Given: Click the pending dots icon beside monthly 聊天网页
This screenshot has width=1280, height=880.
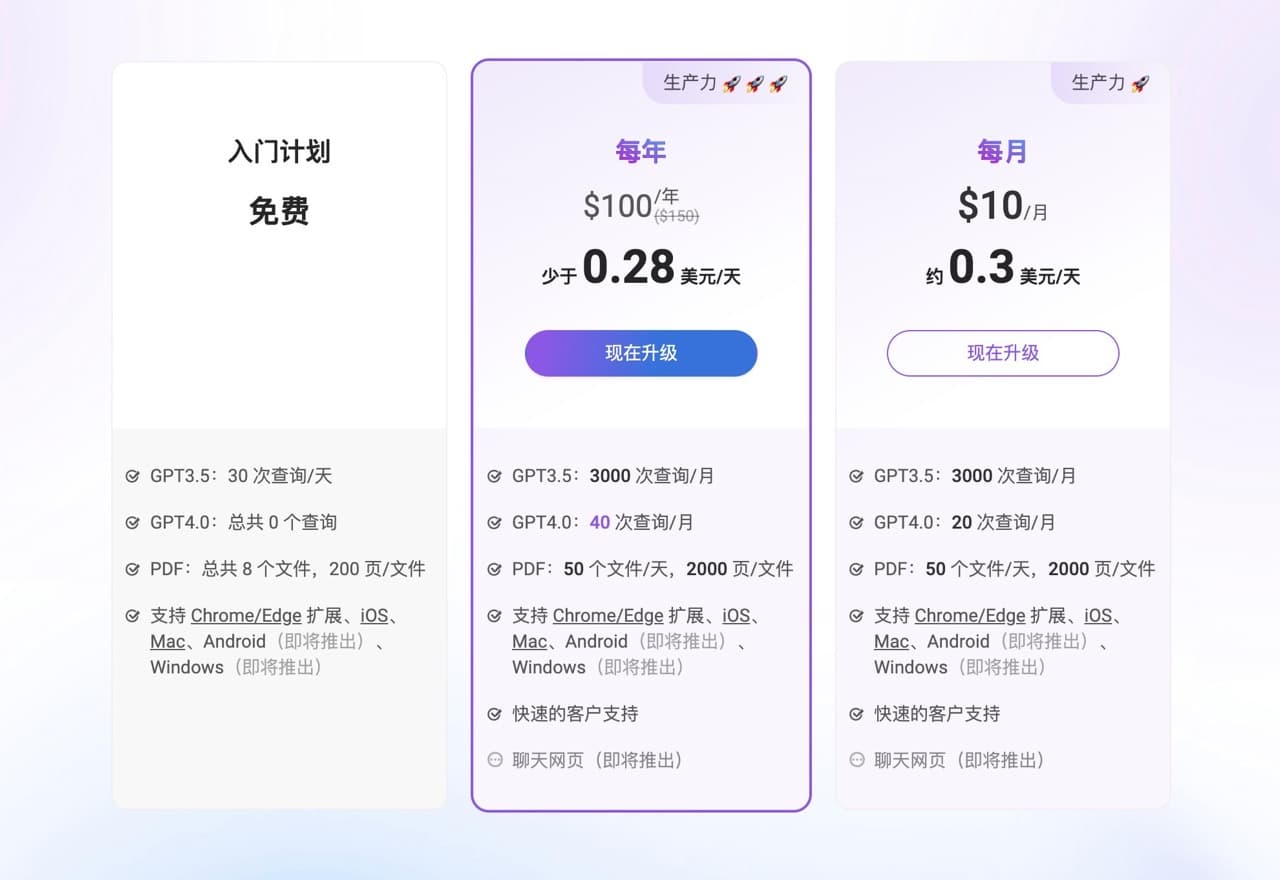Looking at the screenshot, I should pos(856,760).
